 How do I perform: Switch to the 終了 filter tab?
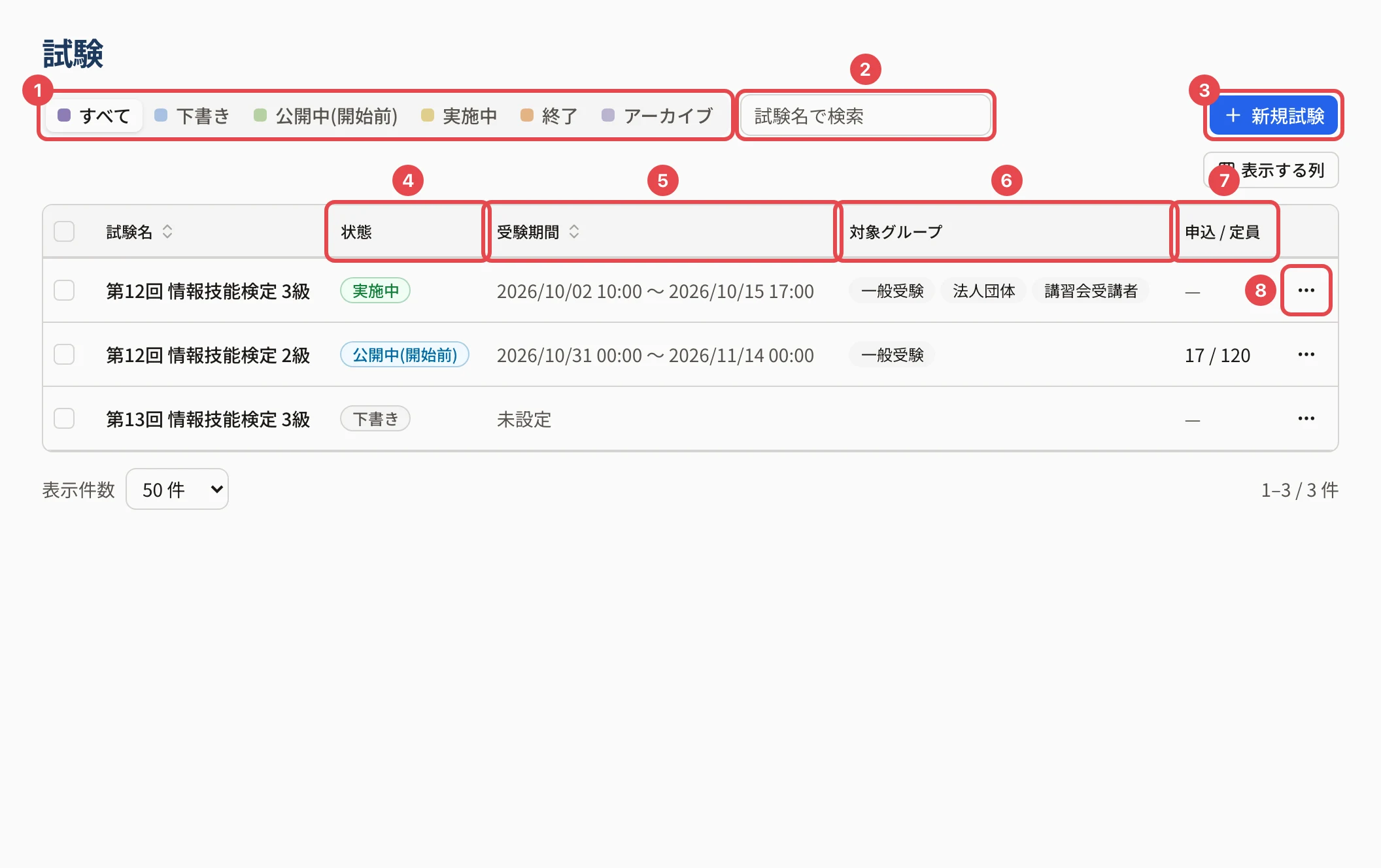click(x=549, y=116)
